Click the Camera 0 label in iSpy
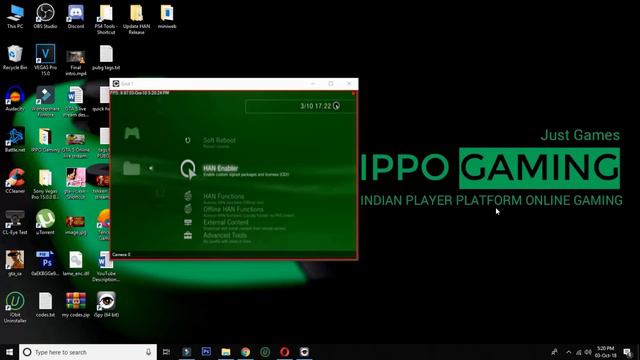Image resolution: width=640 pixels, height=360 pixels. 121,254
